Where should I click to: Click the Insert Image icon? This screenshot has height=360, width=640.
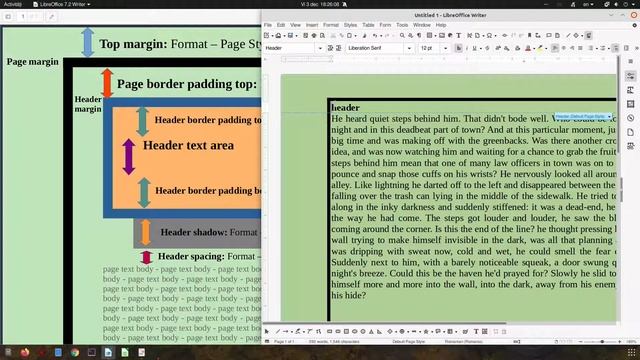click(442, 36)
